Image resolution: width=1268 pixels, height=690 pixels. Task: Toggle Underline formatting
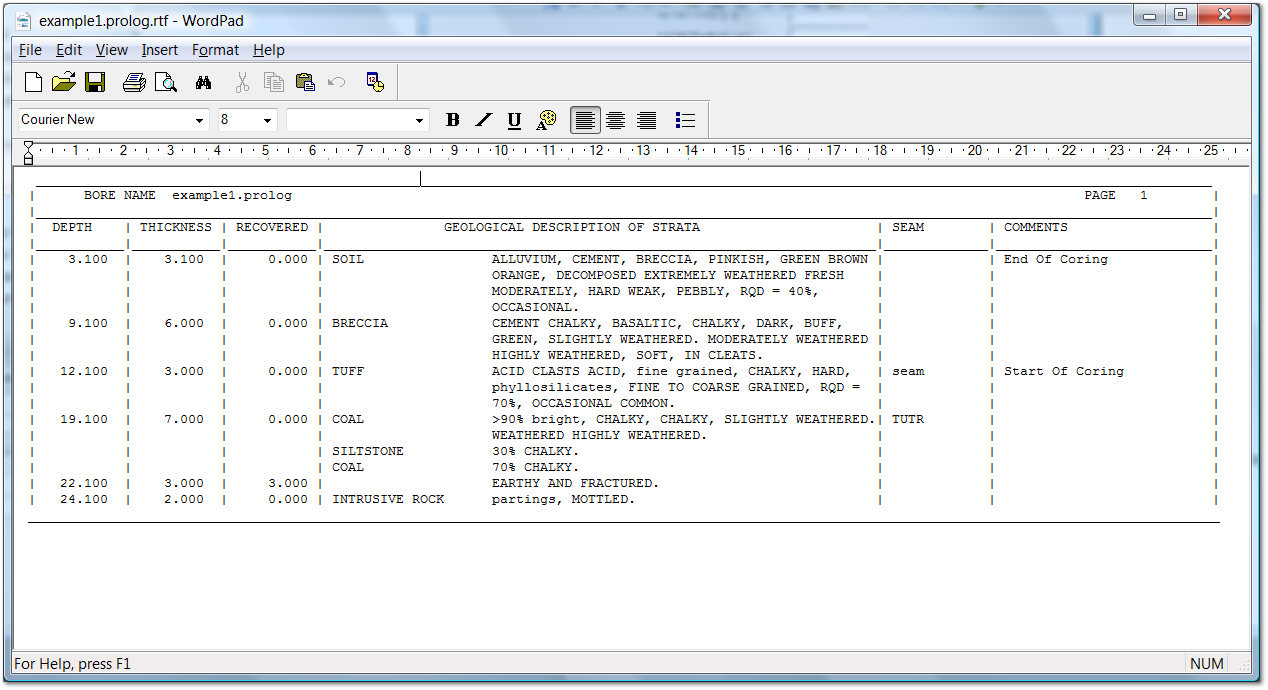coord(514,120)
